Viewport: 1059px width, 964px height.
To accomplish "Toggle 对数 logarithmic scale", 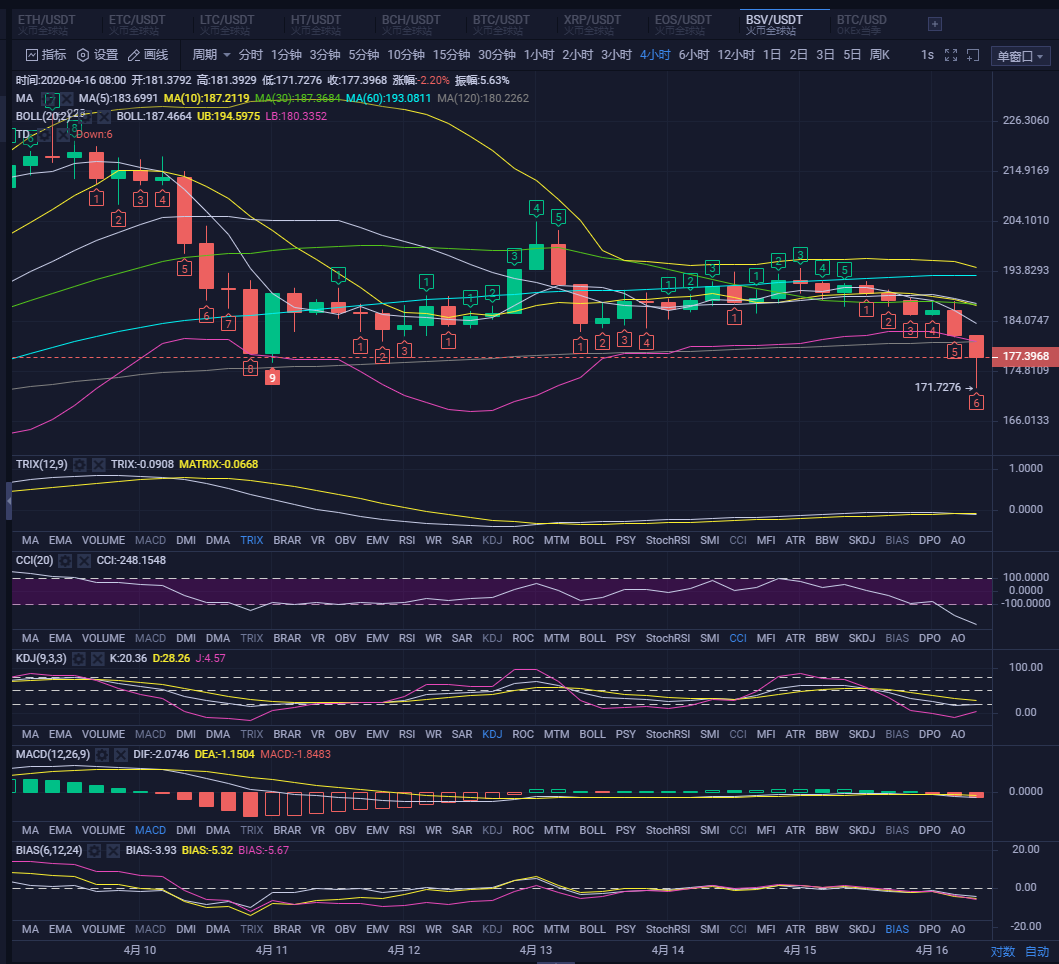I will [1002, 951].
